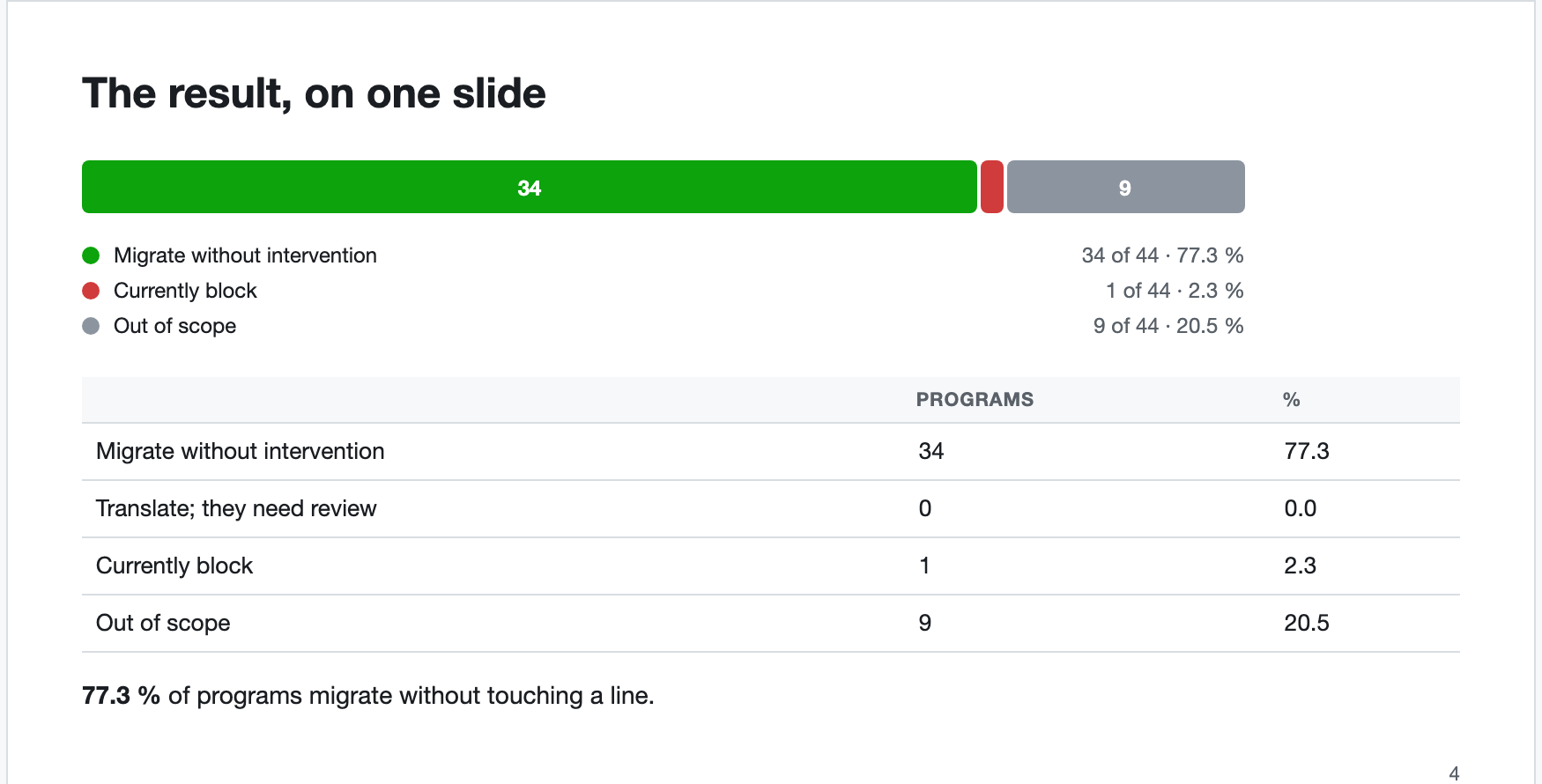This screenshot has width=1542, height=784.
Task: Click the 20.5 percentage cell in table
Action: pos(1307,623)
